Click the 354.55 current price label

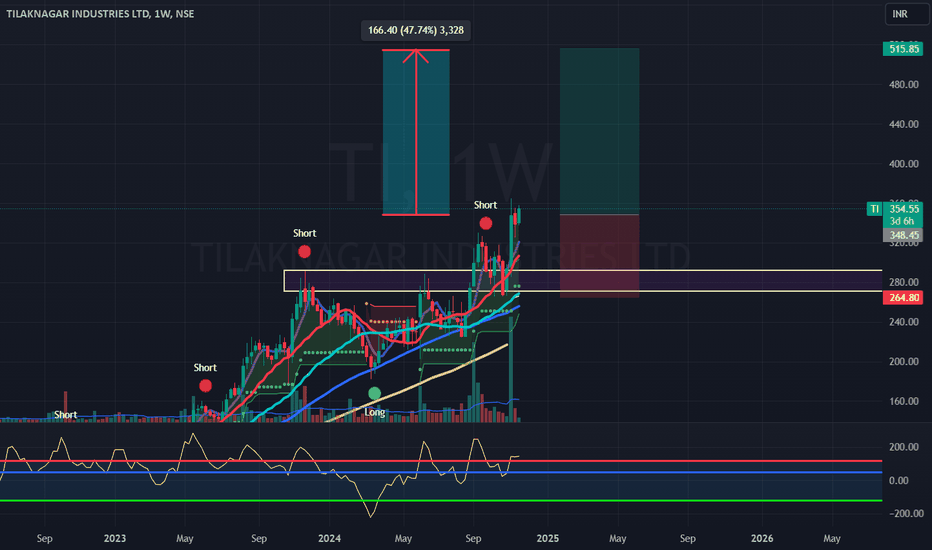(903, 209)
